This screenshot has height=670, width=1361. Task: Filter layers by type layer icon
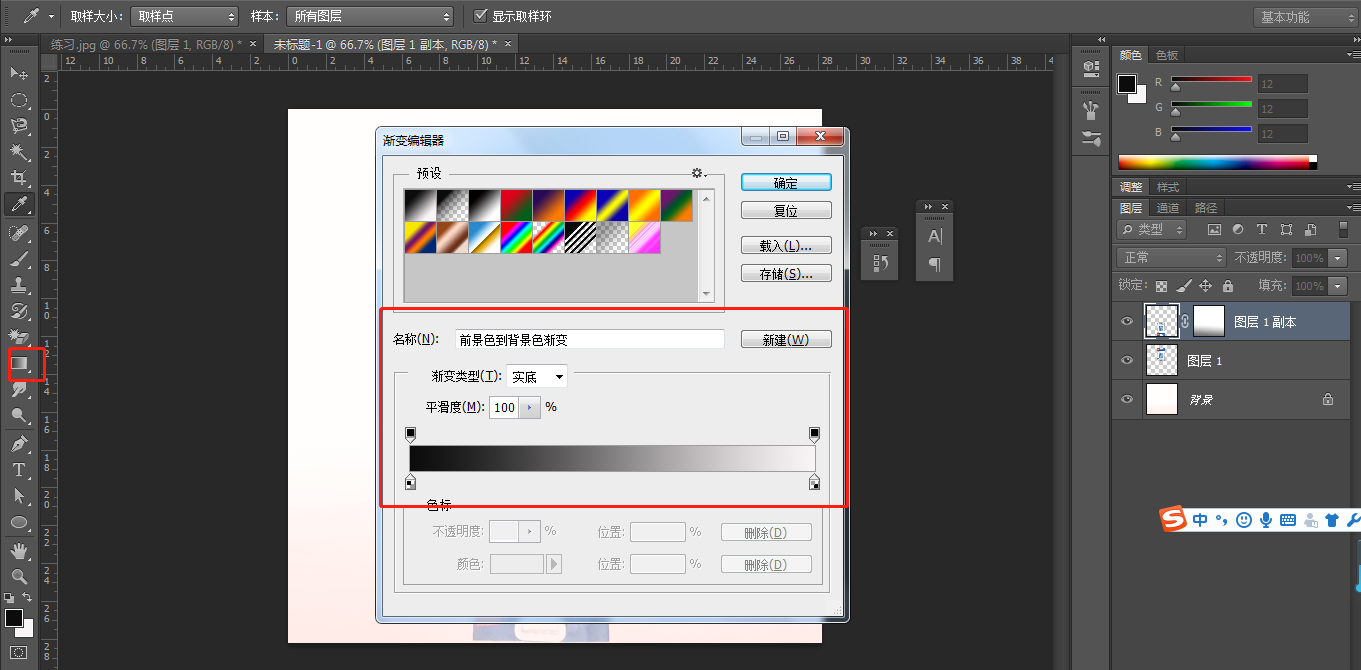click(x=1262, y=230)
